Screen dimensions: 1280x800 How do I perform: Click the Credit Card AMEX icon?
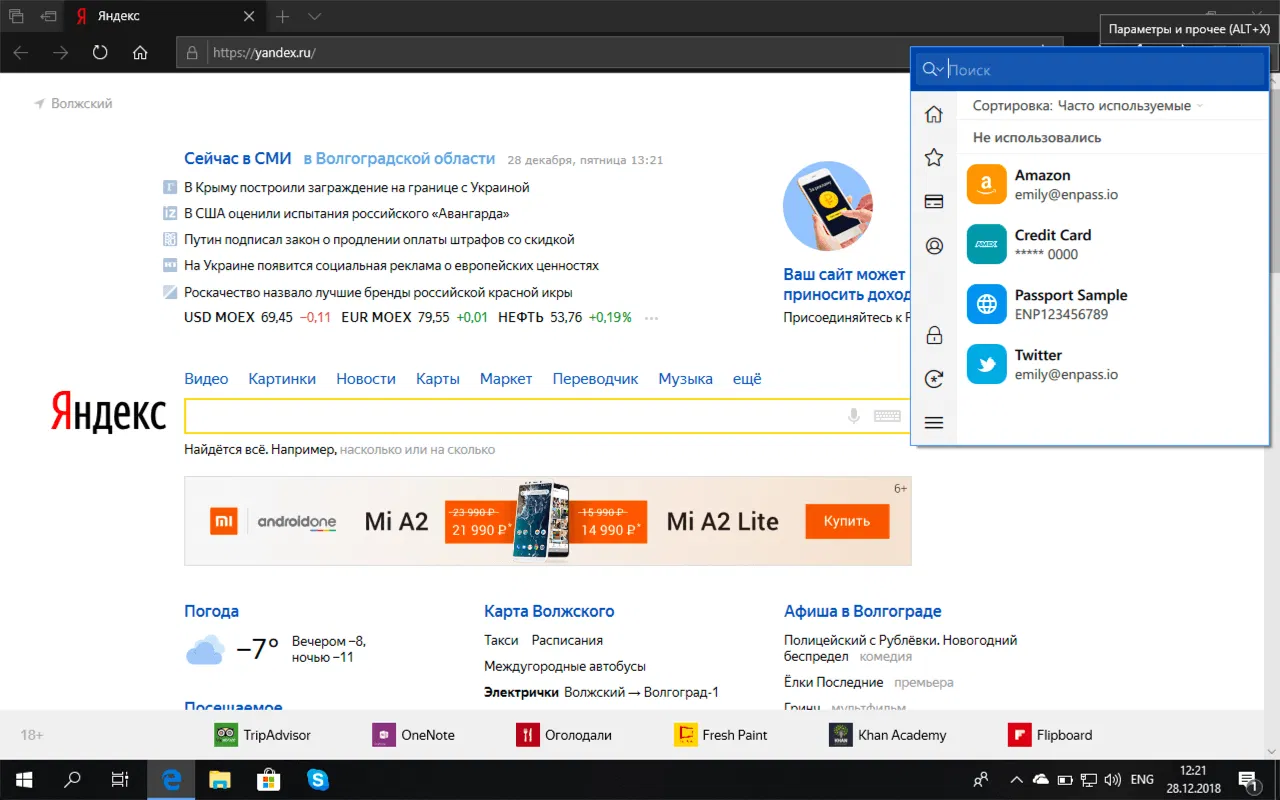point(986,244)
